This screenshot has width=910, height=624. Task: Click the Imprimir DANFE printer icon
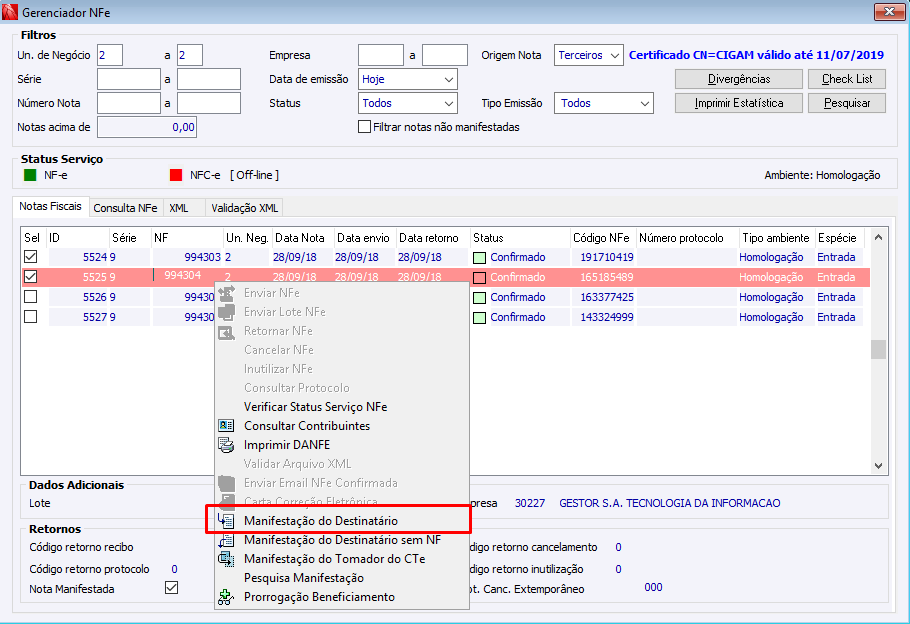[x=226, y=445]
